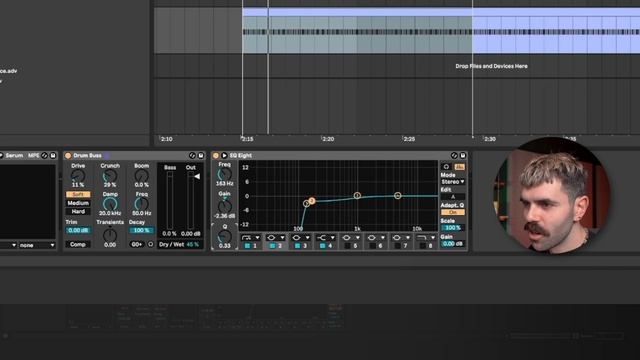Toggle the Comp button in Drum Buss
Image resolution: width=640 pixels, height=360 pixels.
pos(78,244)
